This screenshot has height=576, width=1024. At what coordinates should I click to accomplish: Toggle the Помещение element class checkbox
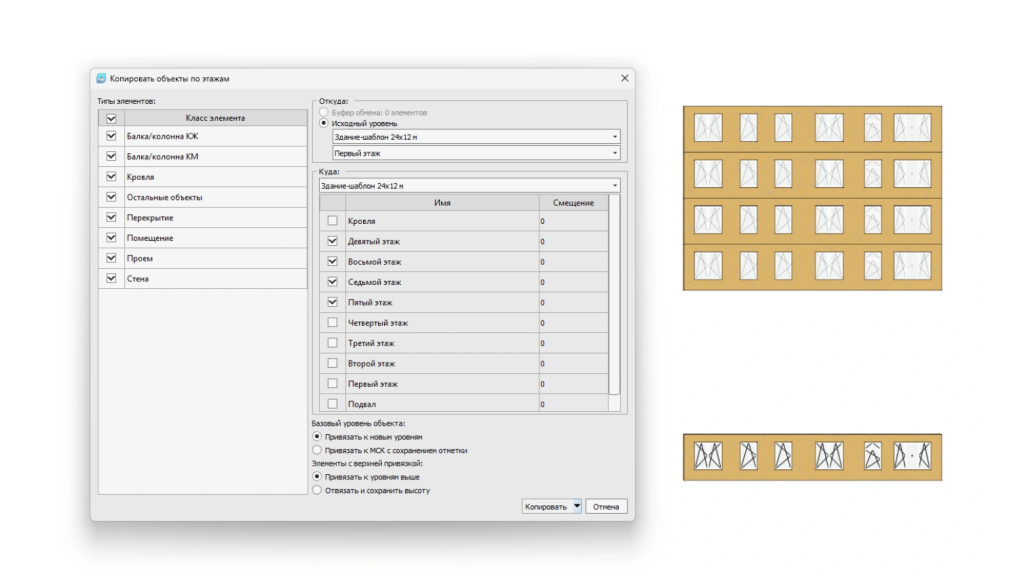[110, 237]
